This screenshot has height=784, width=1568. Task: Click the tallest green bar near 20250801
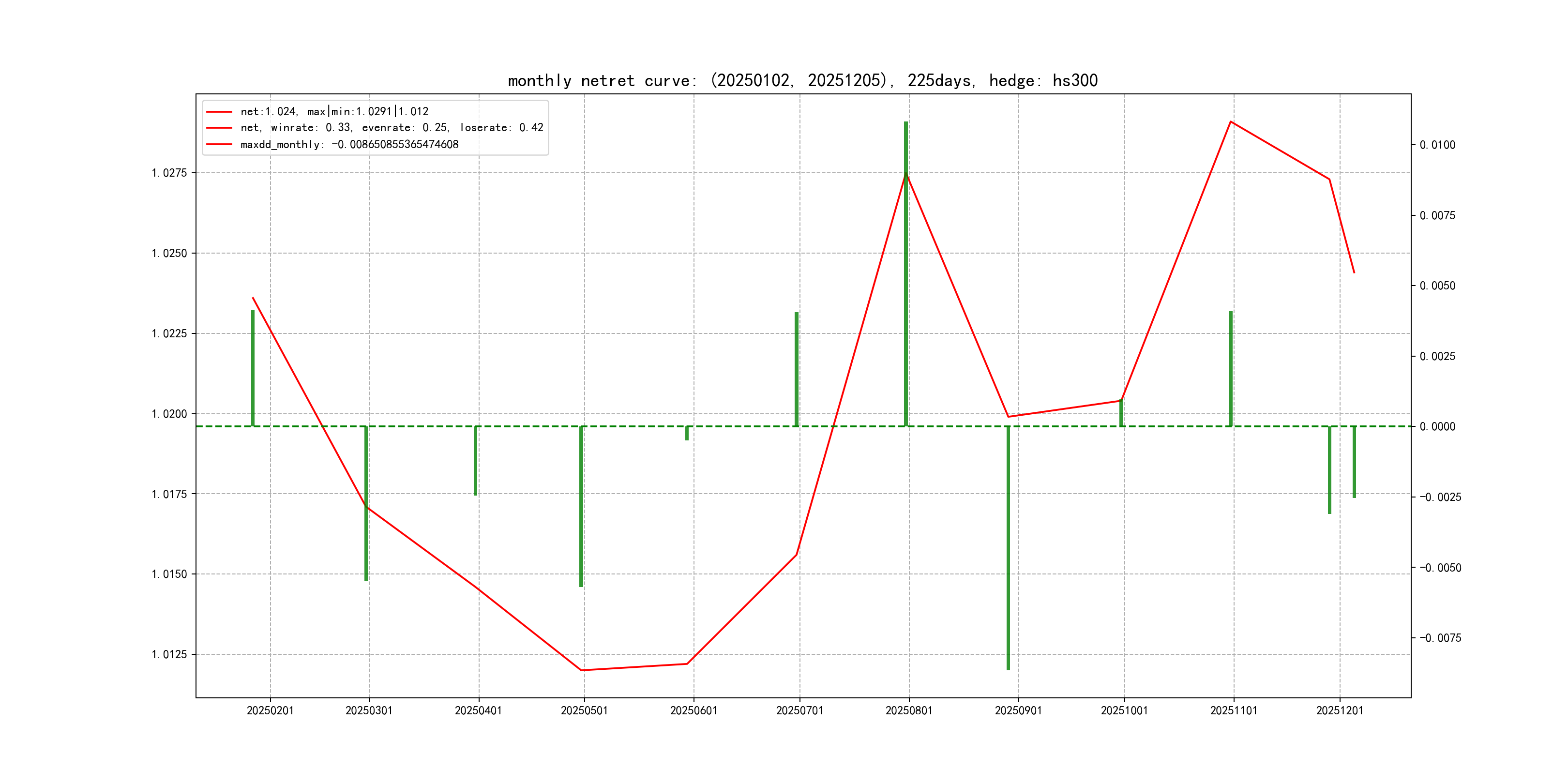[x=906, y=274]
